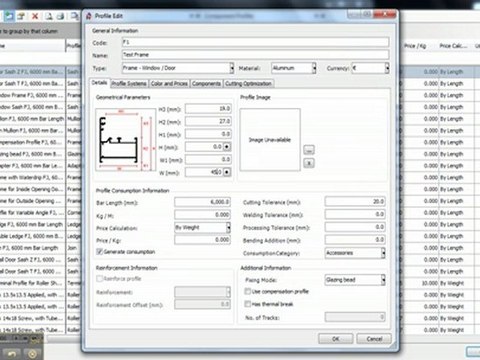This screenshot has height=360, width=480.
Task: Close the Profile Edit dialog
Action: [x=384, y=14]
